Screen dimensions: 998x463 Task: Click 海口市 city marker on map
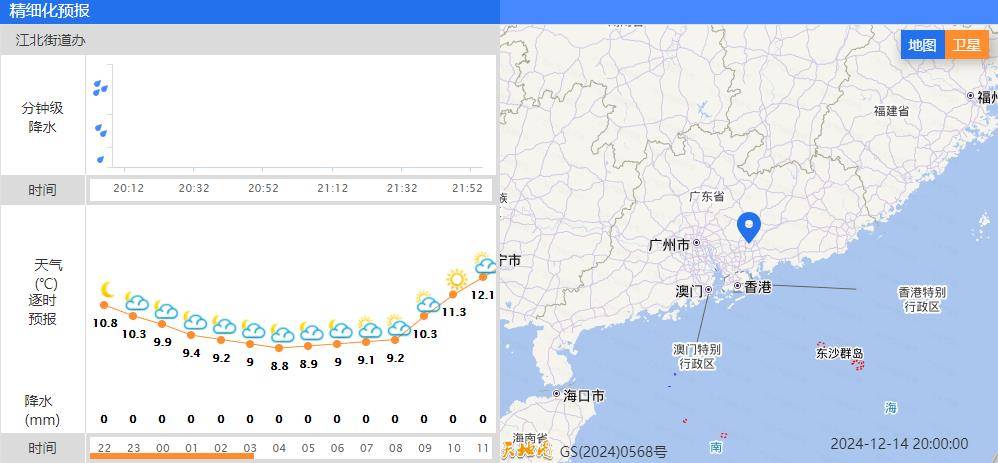557,395
